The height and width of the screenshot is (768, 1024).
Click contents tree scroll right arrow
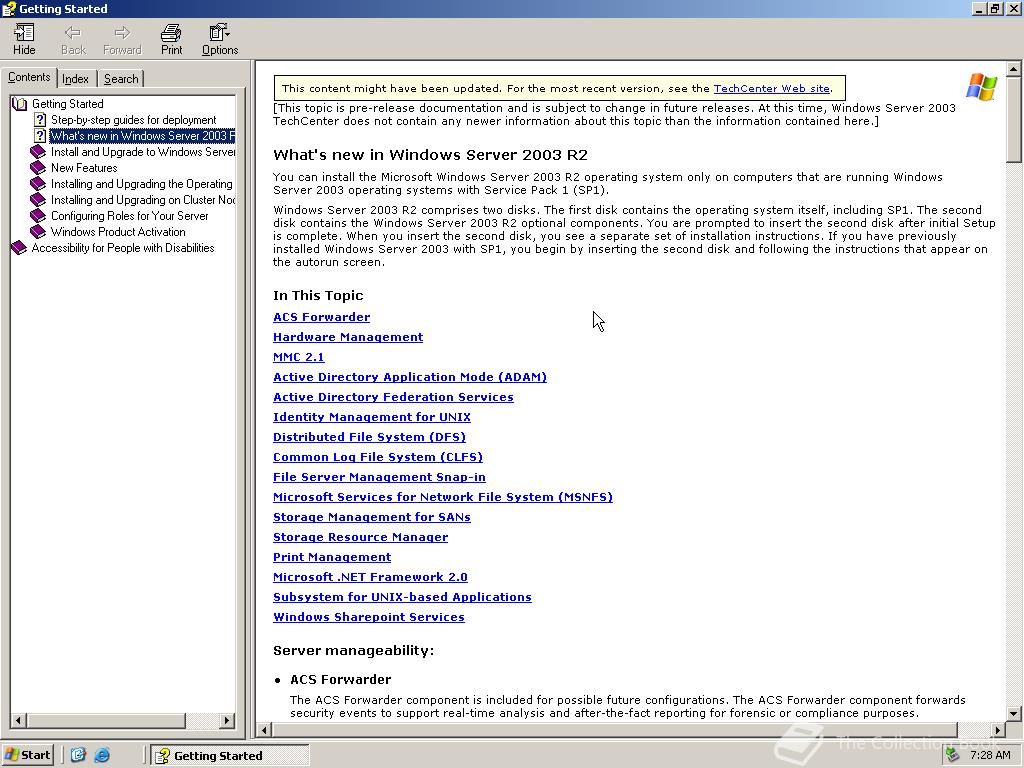[227, 720]
